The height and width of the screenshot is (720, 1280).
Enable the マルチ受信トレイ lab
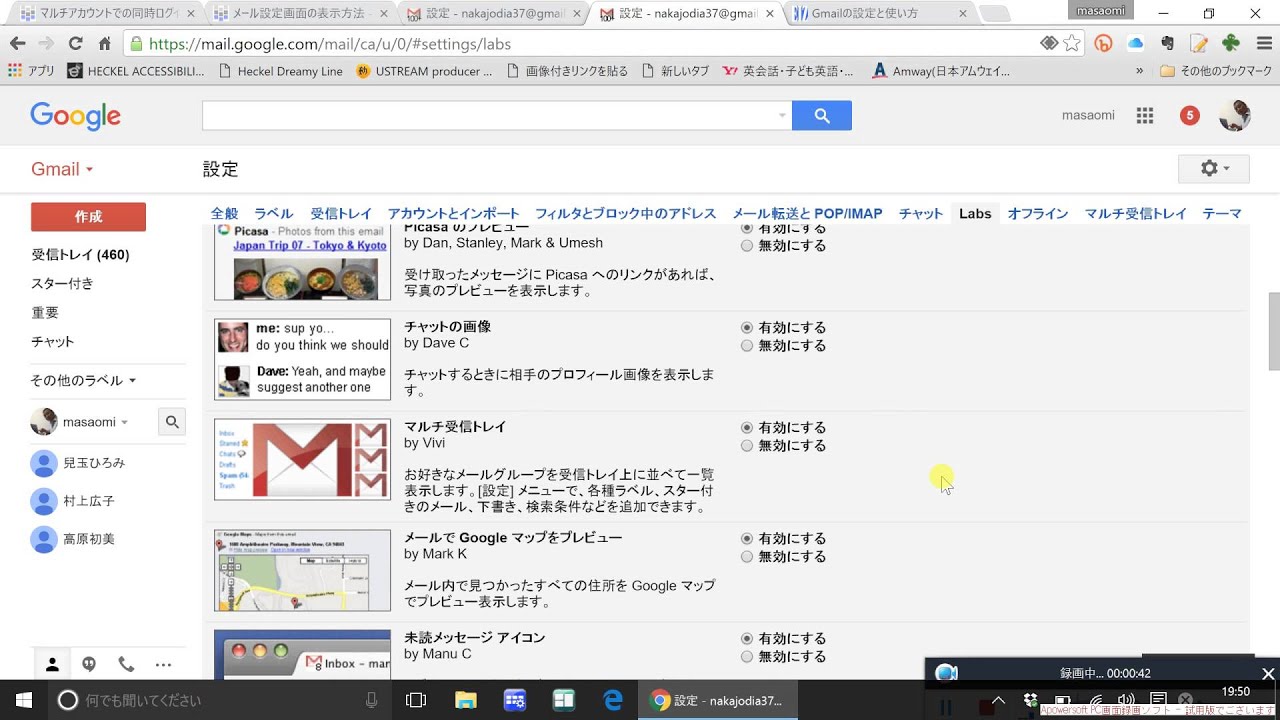pyautogui.click(x=747, y=427)
